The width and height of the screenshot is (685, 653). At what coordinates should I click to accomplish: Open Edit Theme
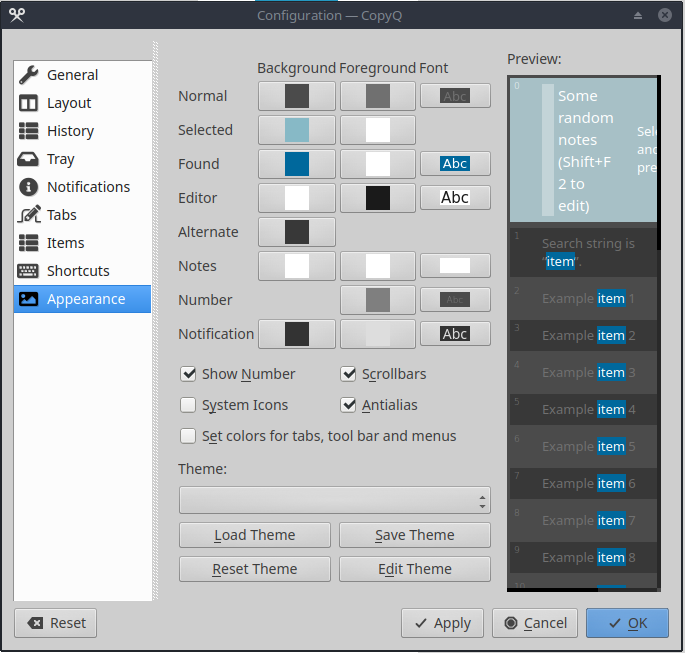(415, 569)
